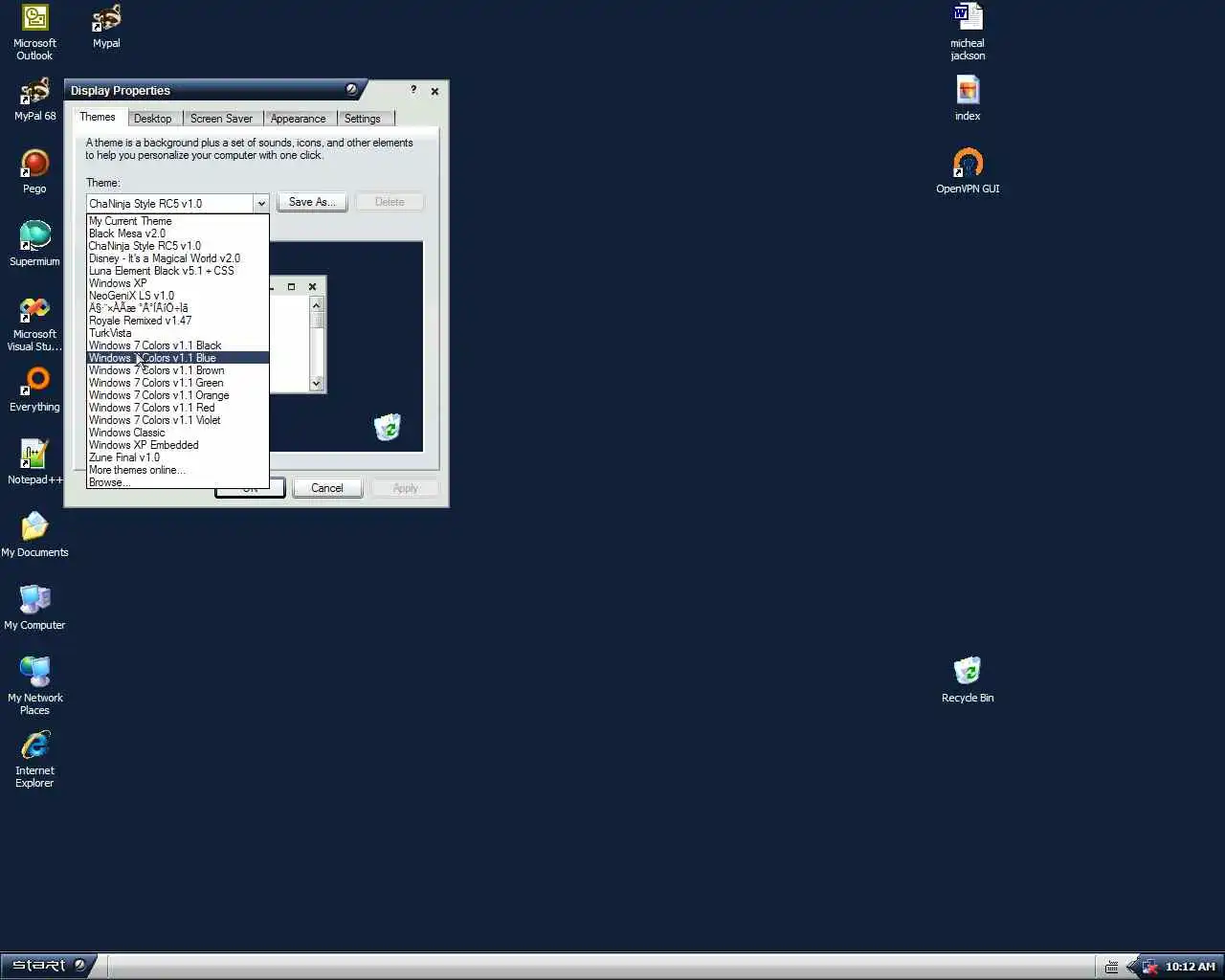Launch the Supermium browser icon
Viewport: 1225px width, 980px height.
34,244
